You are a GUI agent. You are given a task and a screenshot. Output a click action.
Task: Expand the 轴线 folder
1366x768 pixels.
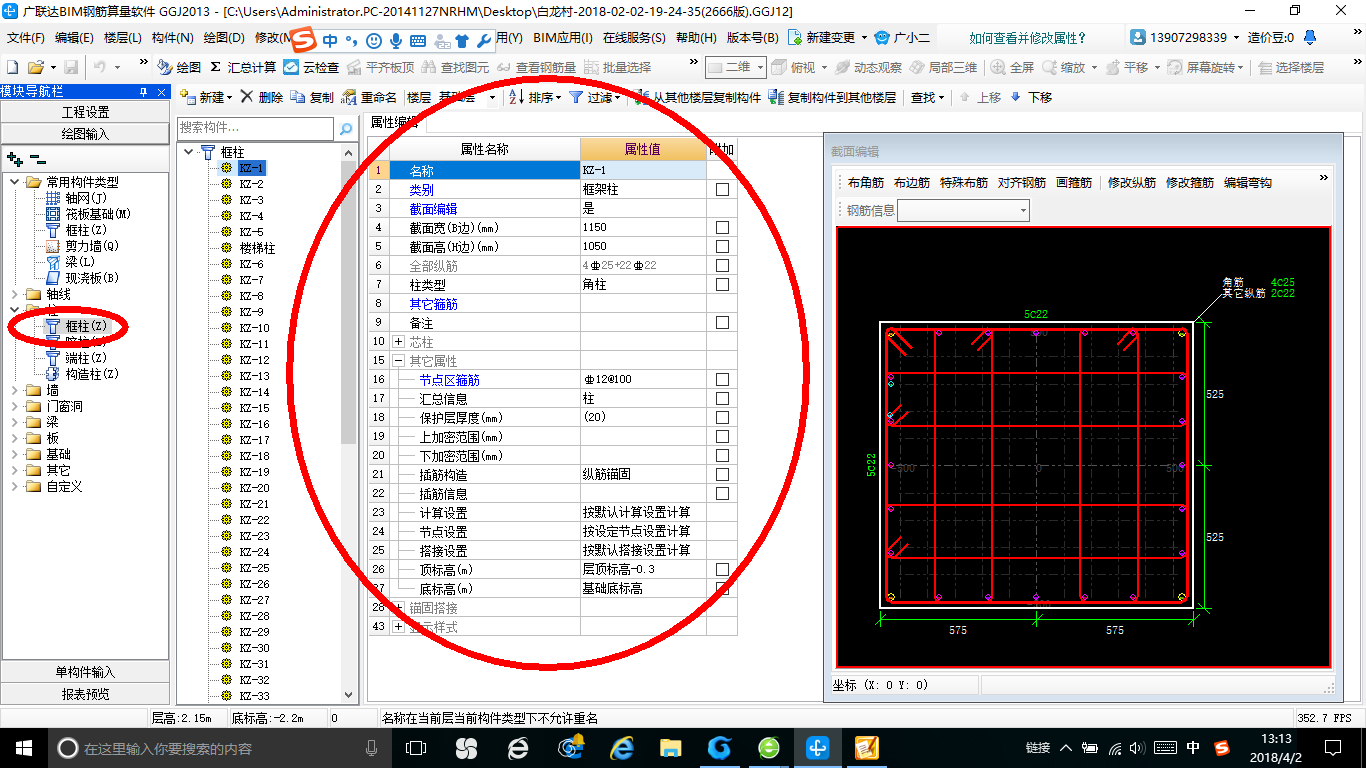(x=15, y=294)
